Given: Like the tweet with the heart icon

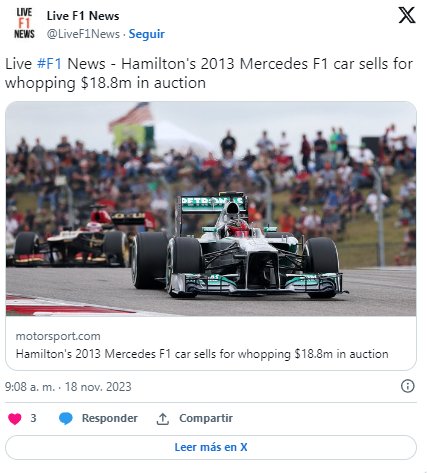Looking at the screenshot, I should (15, 418).
